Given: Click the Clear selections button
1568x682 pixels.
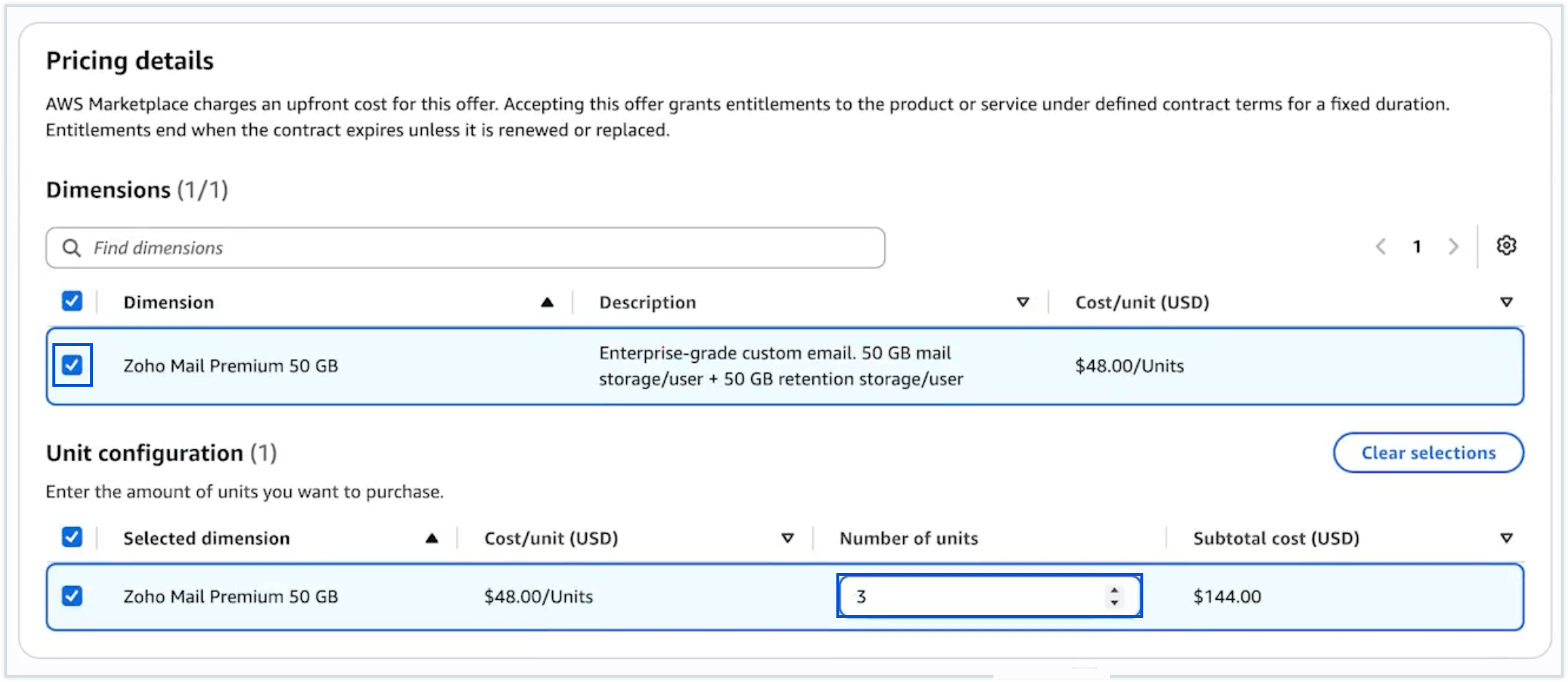Looking at the screenshot, I should [1428, 453].
